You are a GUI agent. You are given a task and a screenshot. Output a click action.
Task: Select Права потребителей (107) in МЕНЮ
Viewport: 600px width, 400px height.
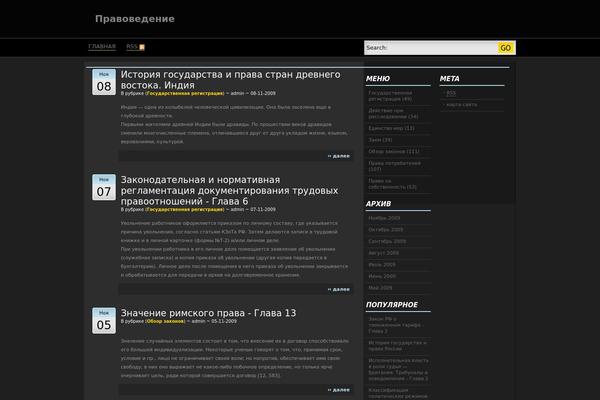point(394,166)
